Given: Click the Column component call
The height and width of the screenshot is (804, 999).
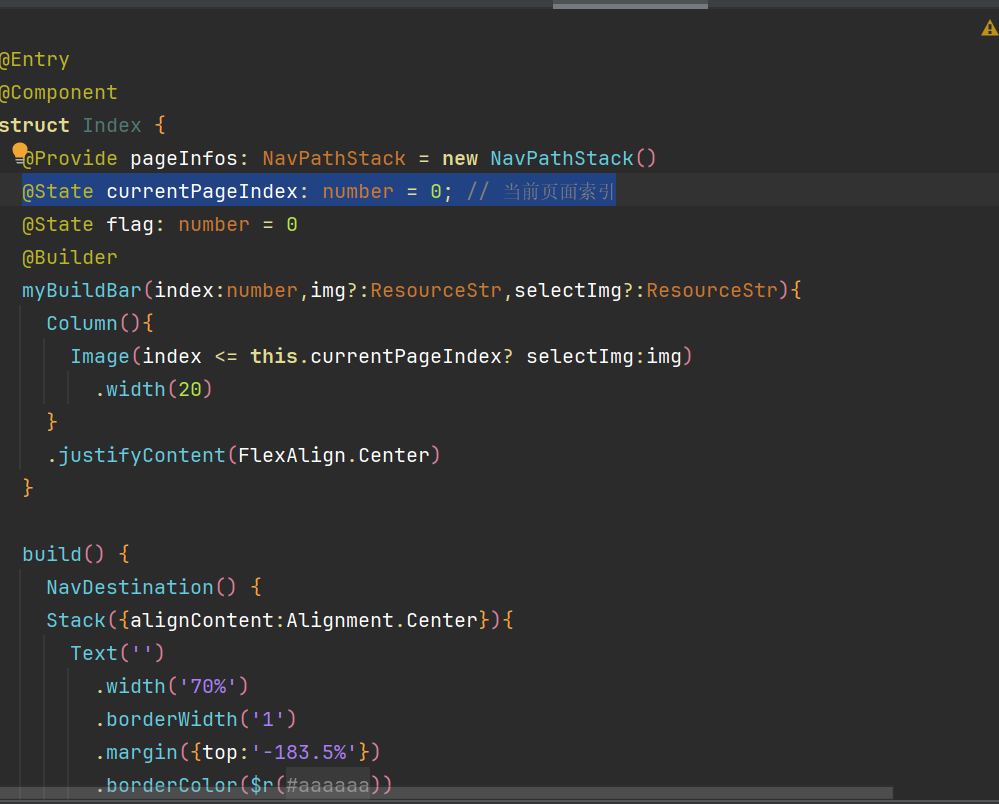Looking at the screenshot, I should pos(82,324).
